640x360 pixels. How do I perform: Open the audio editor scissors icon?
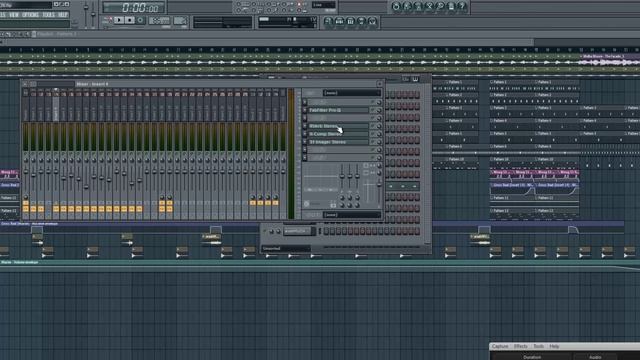point(429,6)
